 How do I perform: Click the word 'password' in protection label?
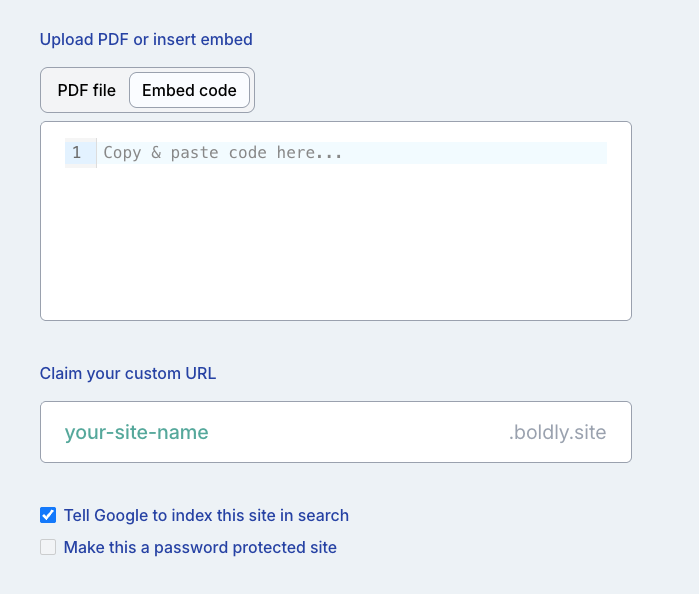coord(195,547)
